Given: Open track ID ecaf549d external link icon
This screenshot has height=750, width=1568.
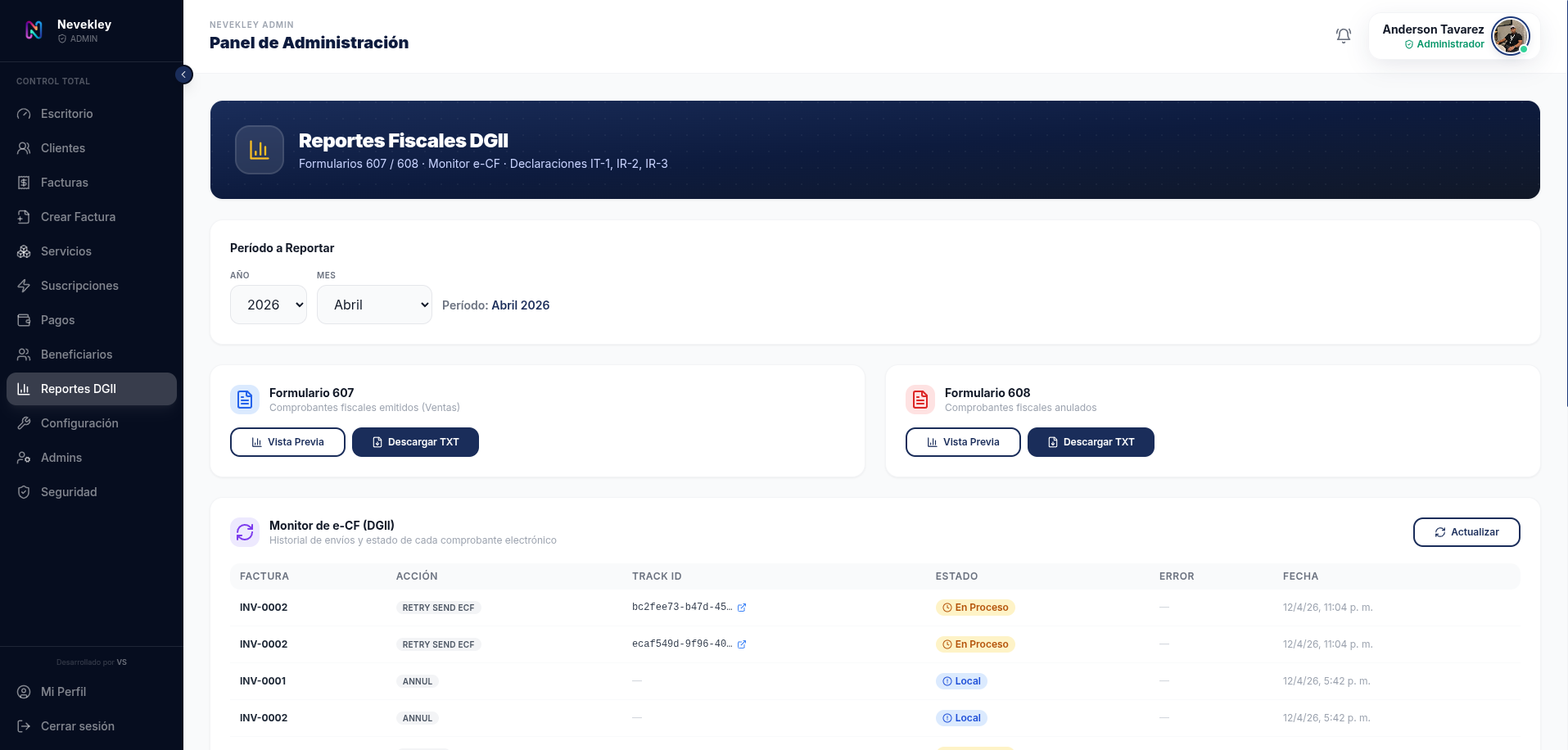Looking at the screenshot, I should [x=742, y=644].
